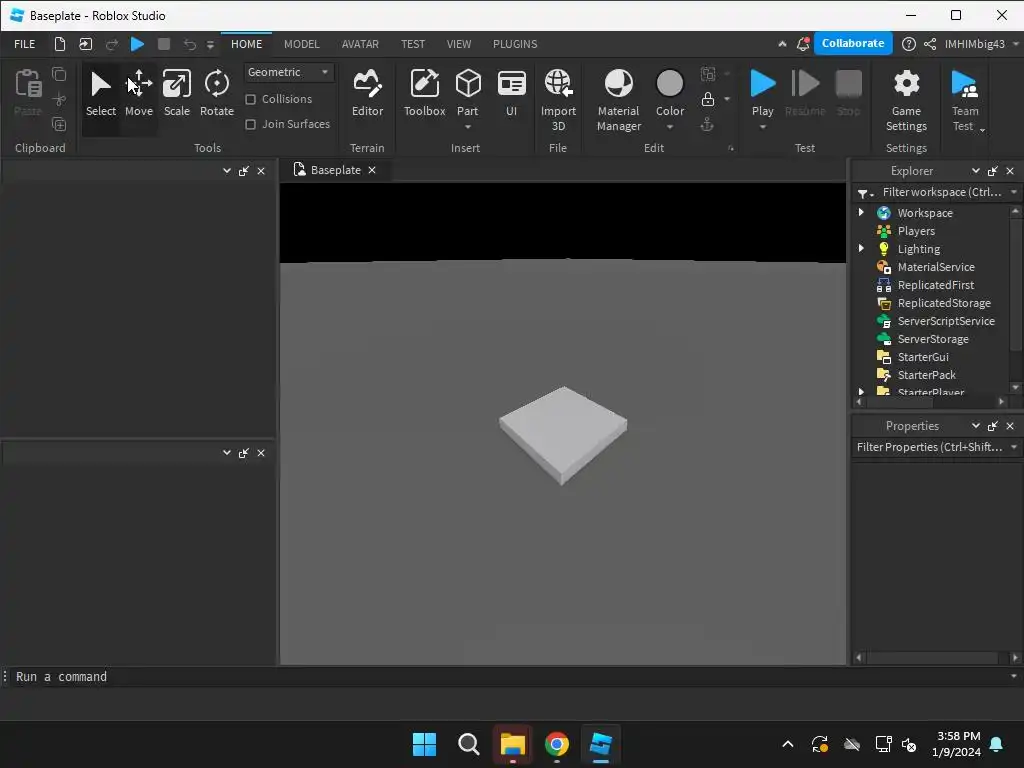This screenshot has height=768, width=1024.
Task: Open File Explorer from taskbar
Action: tap(513, 744)
